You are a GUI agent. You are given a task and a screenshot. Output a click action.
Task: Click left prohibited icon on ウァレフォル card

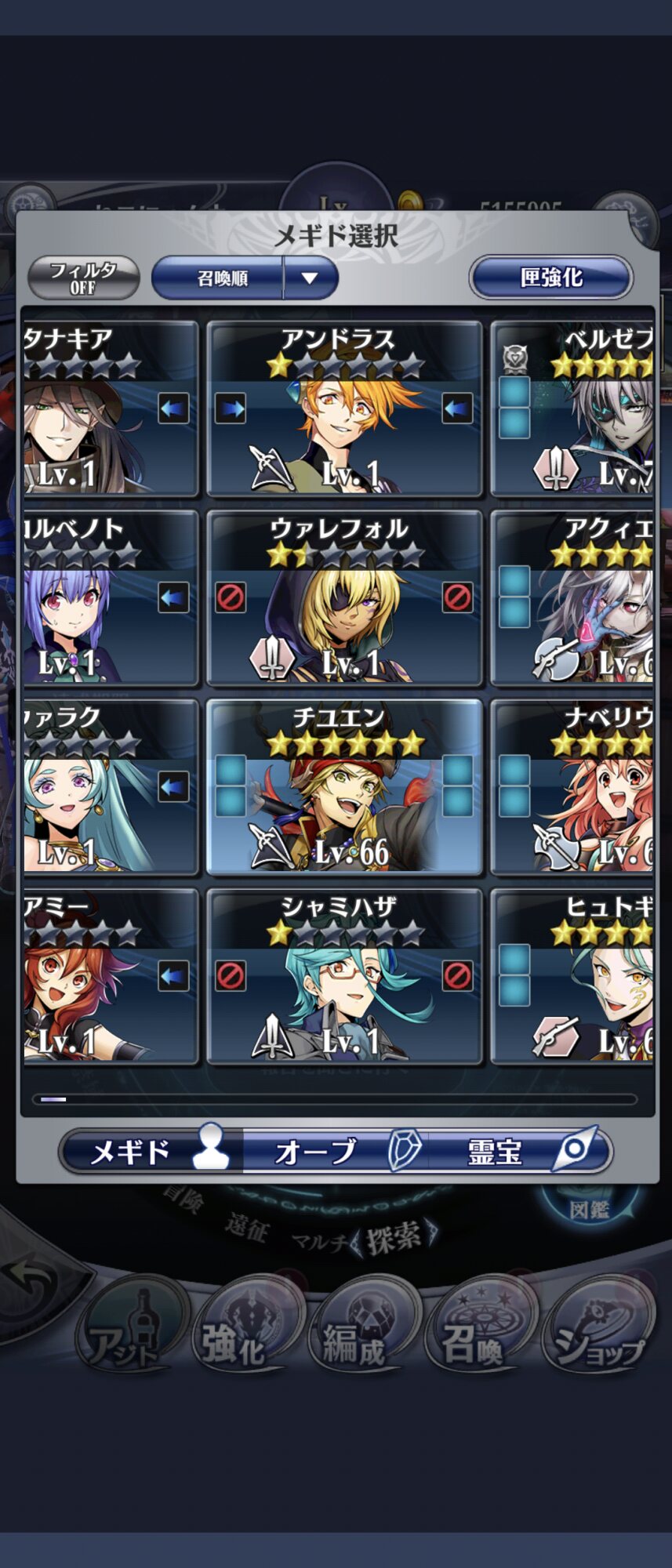pos(231,597)
